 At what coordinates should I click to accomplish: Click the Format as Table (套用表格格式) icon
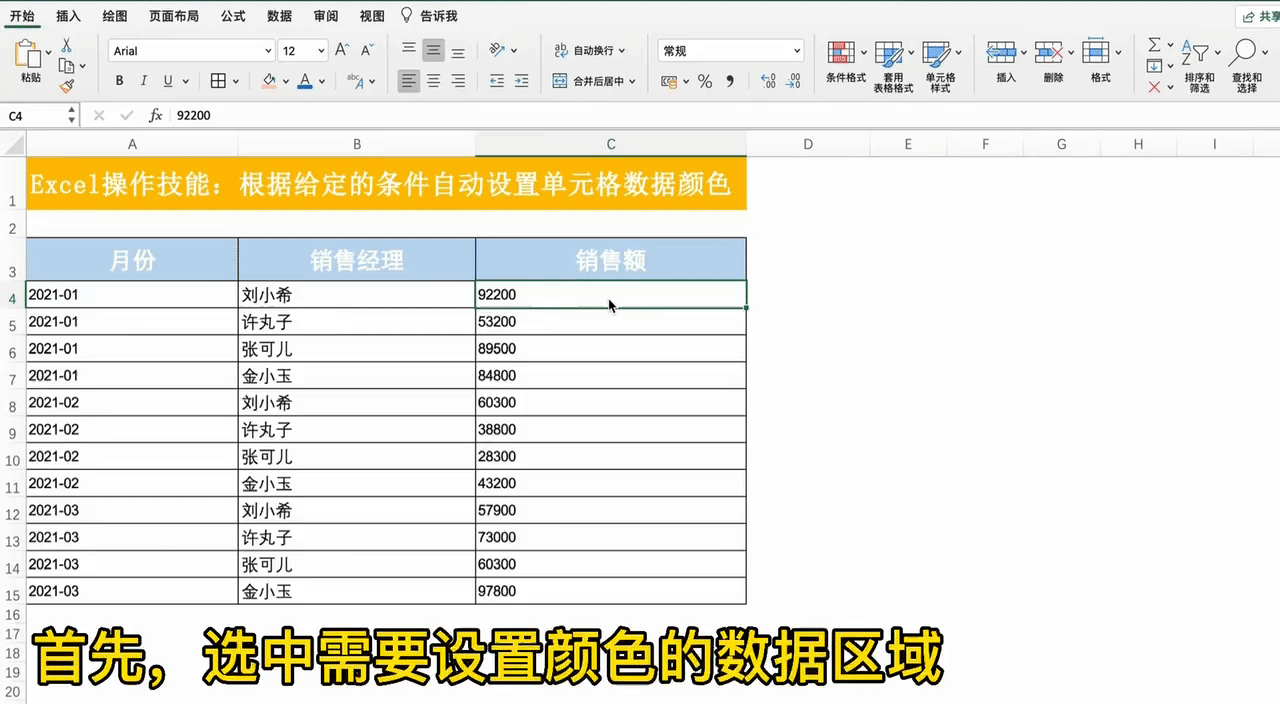click(x=889, y=53)
